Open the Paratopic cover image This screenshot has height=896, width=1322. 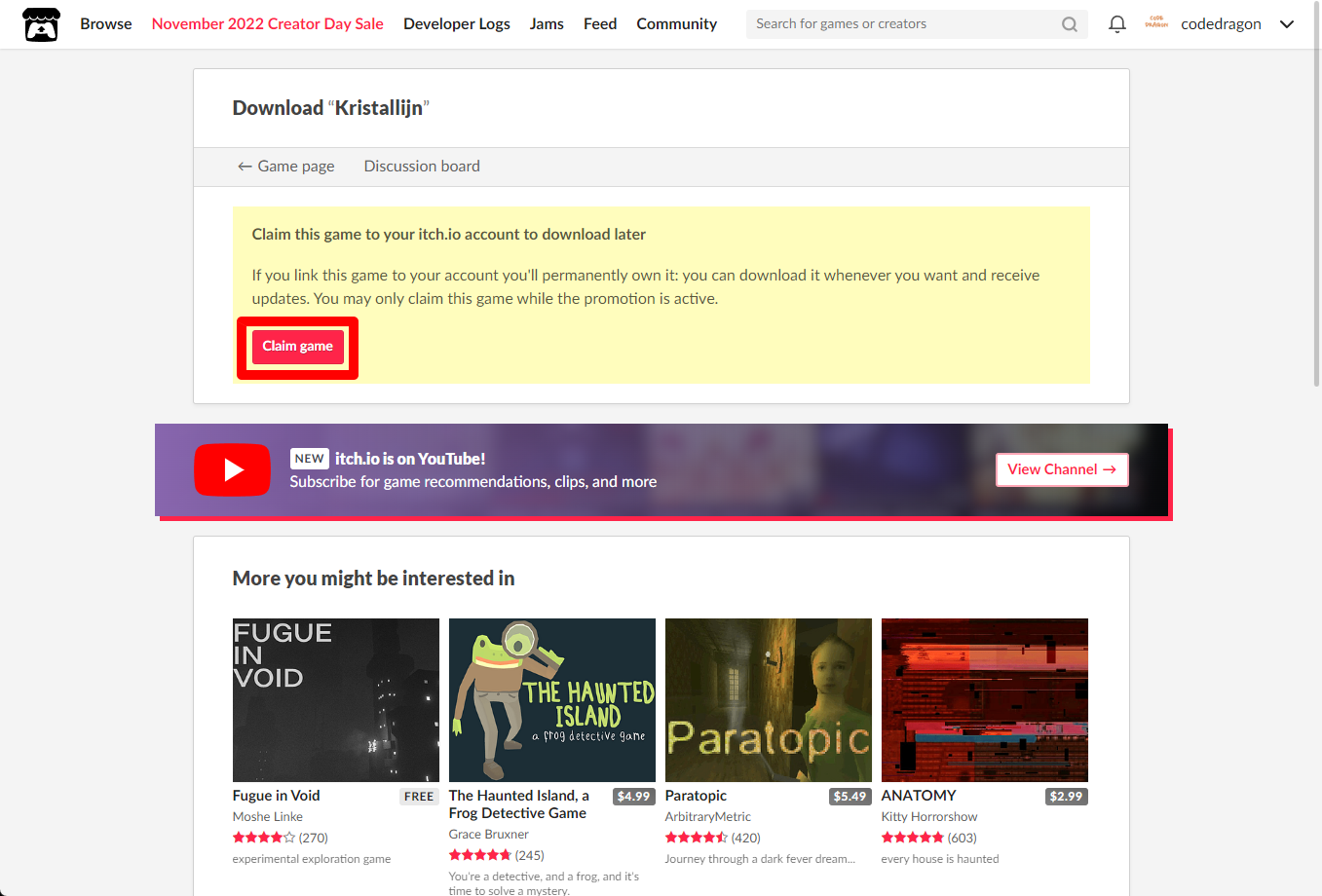(769, 700)
